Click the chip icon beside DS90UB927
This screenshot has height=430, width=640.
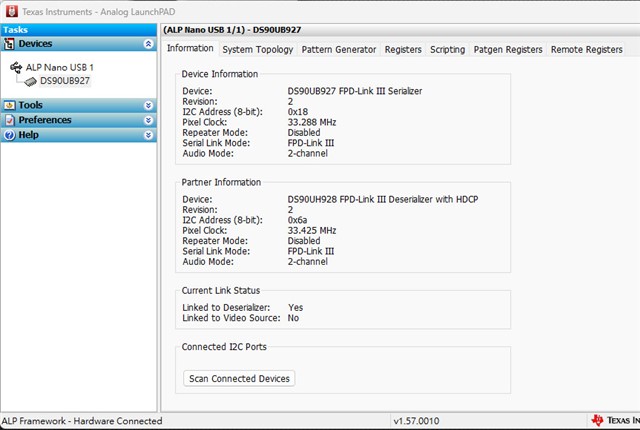31,82
